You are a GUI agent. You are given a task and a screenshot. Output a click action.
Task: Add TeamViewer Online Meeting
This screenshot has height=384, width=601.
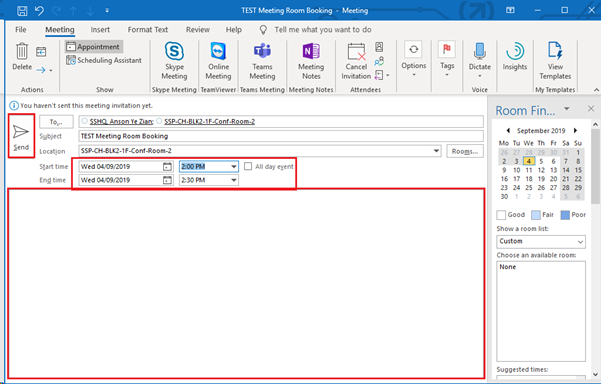coord(218,61)
